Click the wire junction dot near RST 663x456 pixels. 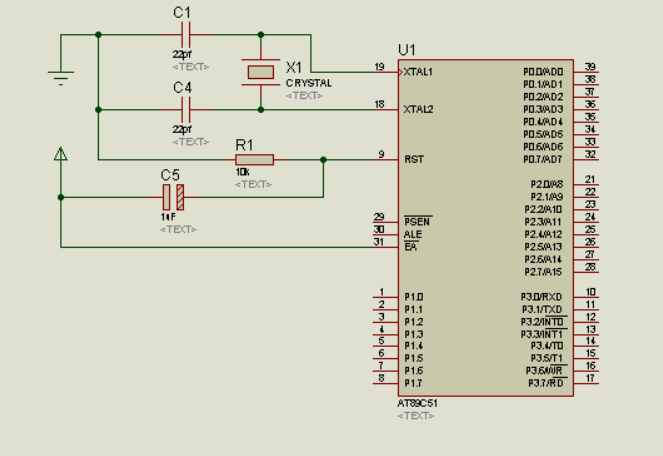point(323,160)
